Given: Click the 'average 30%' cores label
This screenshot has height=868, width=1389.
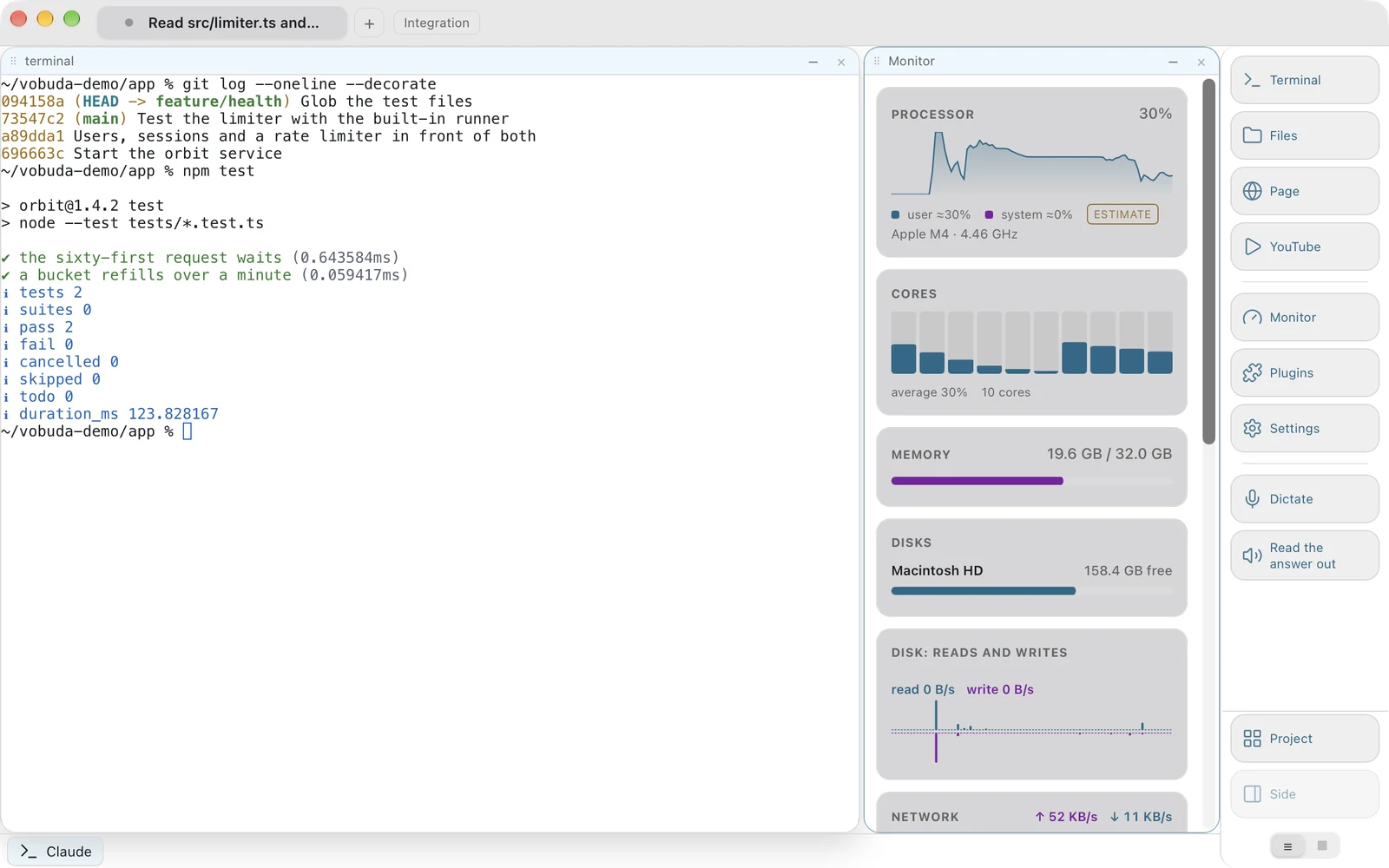Looking at the screenshot, I should pos(929,392).
